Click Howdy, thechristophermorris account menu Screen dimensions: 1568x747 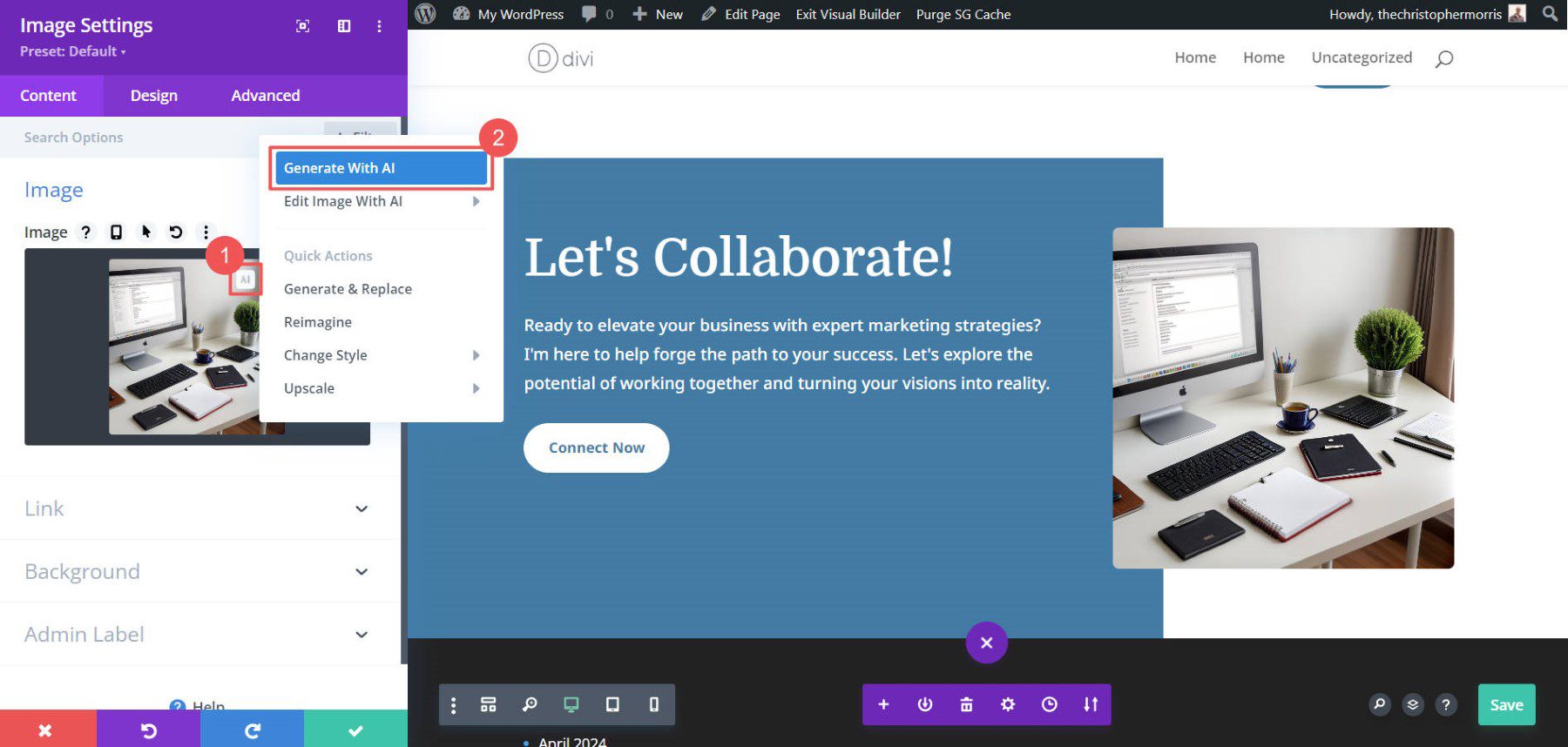1426,14
